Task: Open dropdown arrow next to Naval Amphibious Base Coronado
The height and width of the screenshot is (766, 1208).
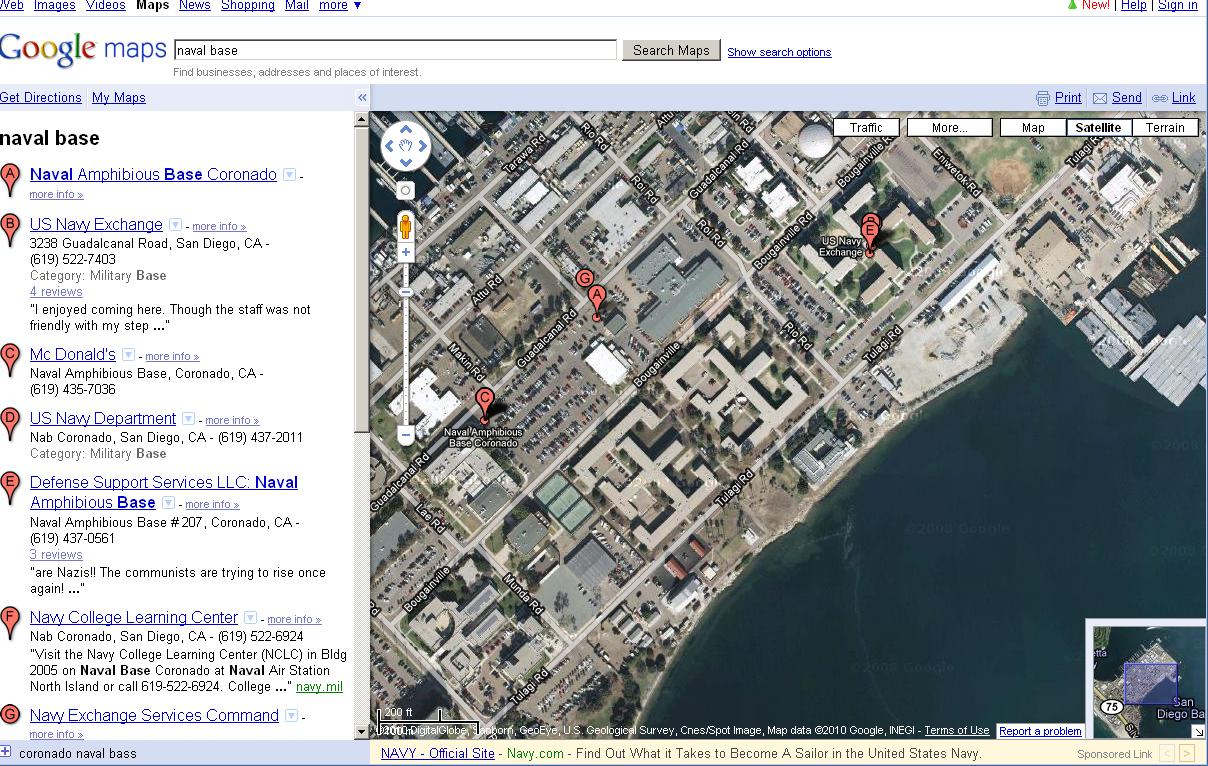Action: point(289,175)
